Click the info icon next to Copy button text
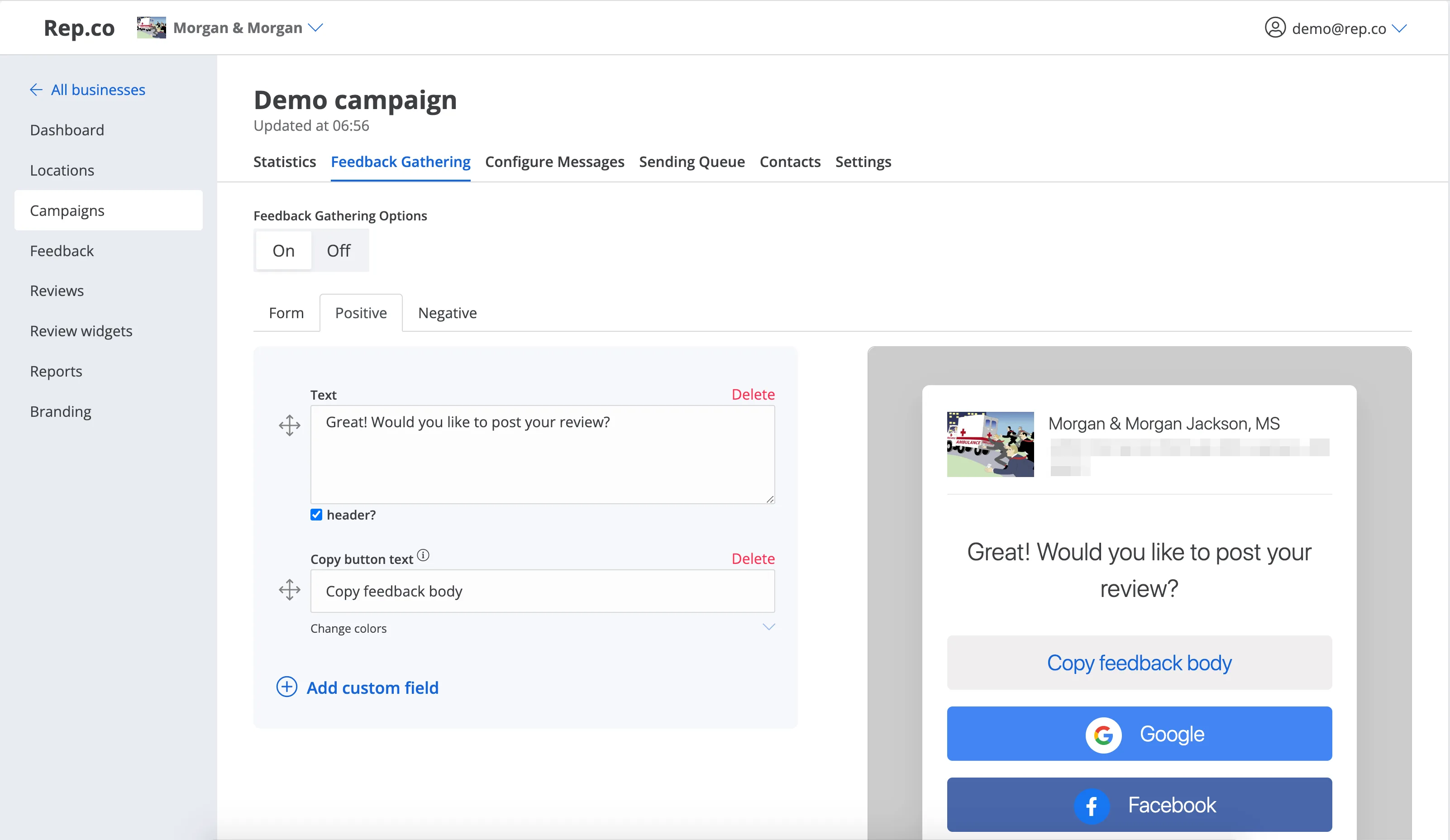This screenshot has width=1450, height=840. coord(423,555)
